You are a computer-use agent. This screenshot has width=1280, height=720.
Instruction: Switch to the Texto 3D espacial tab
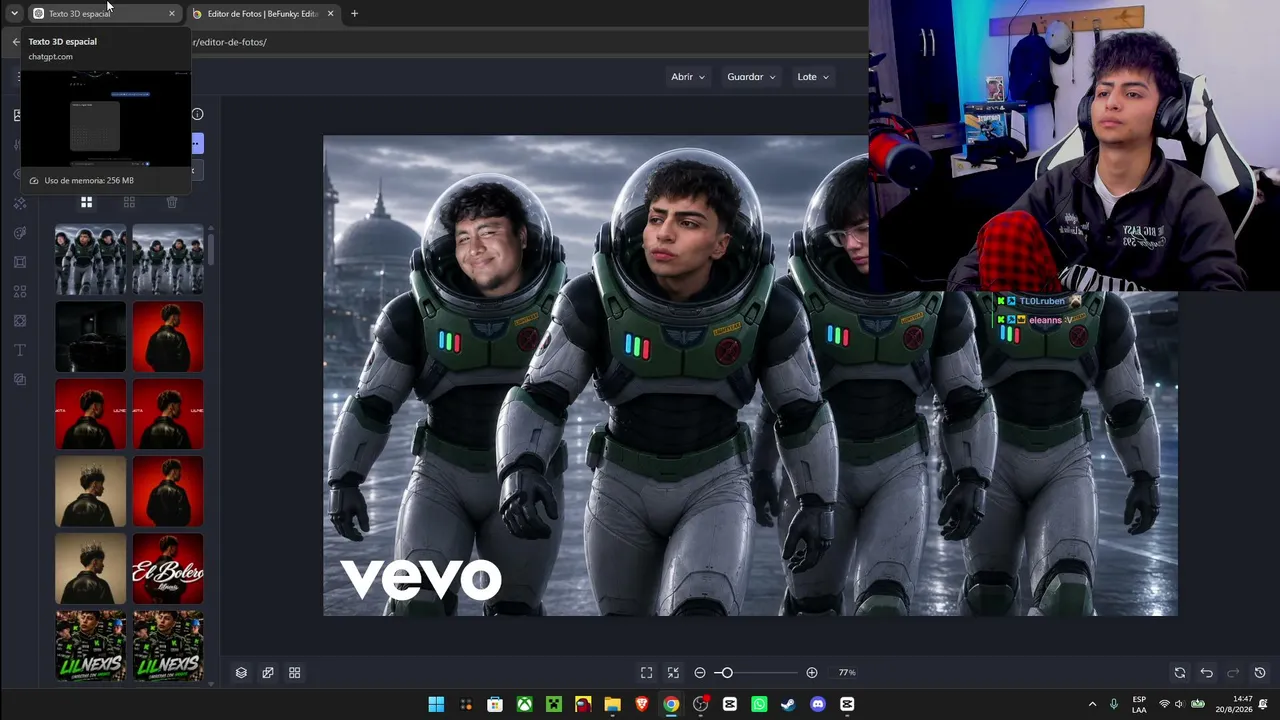105,13
